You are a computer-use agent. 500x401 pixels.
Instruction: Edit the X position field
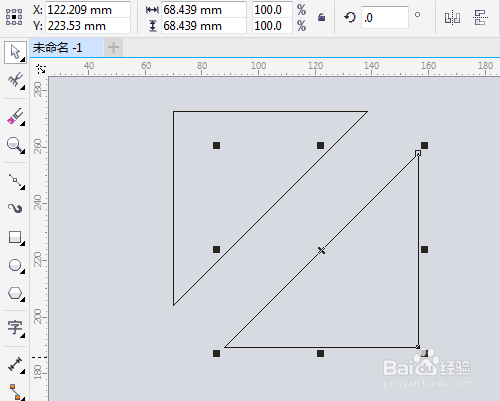pyautogui.click(x=88, y=10)
